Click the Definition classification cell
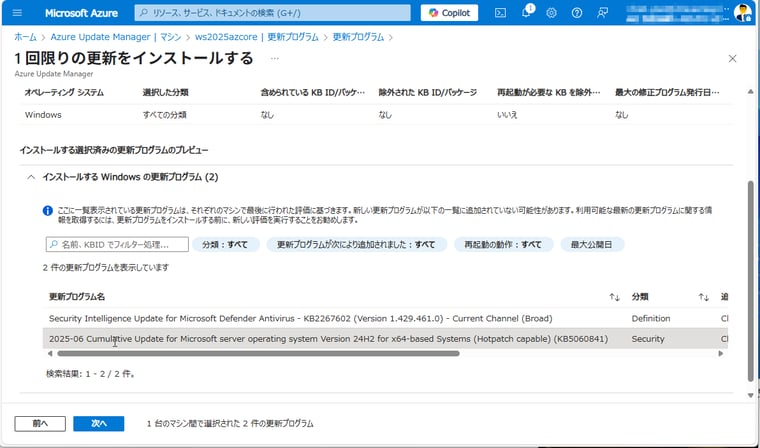Viewport: 760px width, 448px height. point(651,319)
